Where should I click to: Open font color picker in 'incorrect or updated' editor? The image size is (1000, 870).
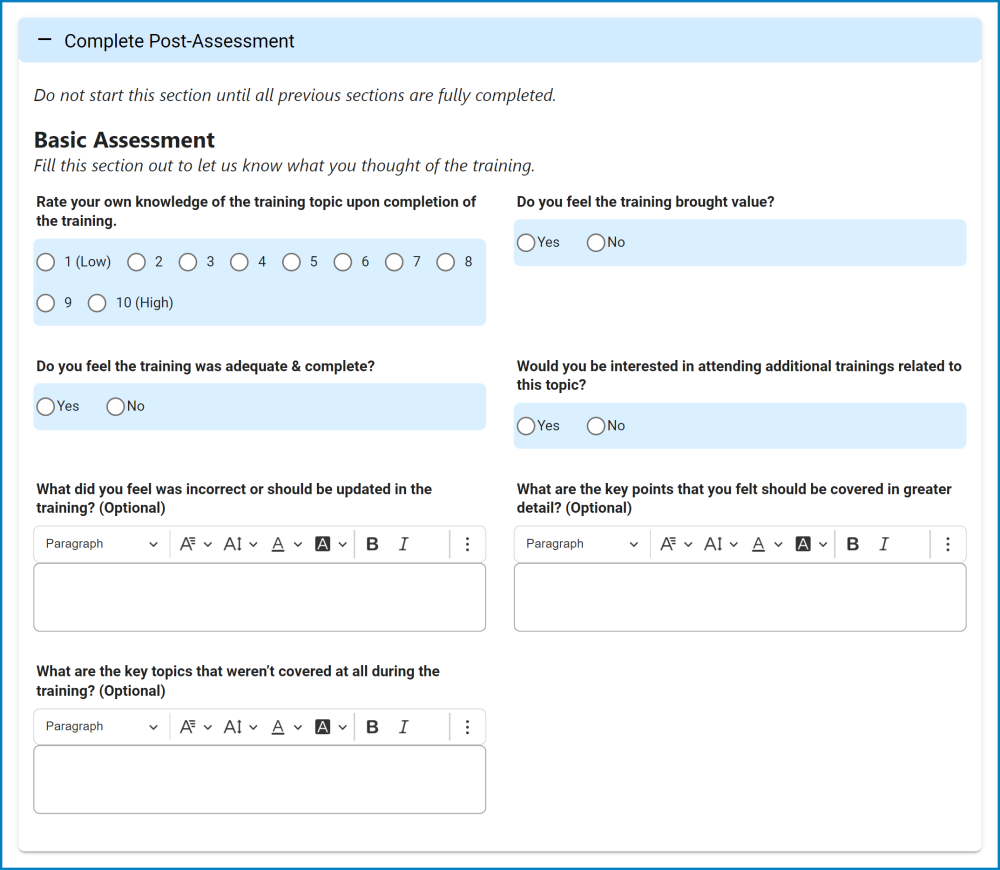click(x=285, y=544)
